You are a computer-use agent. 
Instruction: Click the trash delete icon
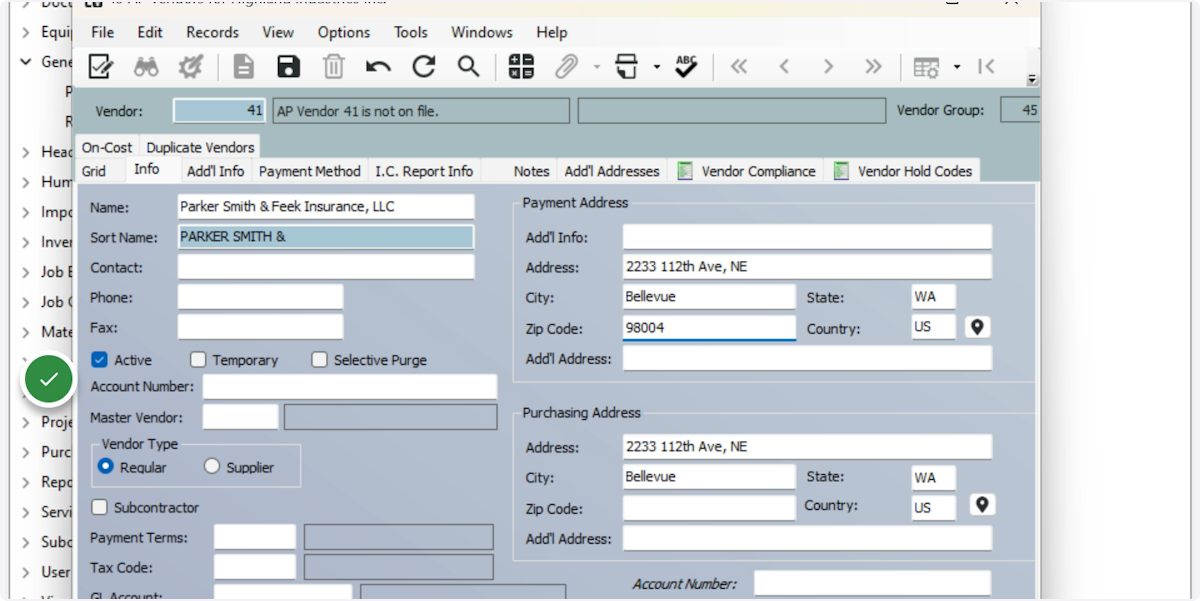pos(333,67)
